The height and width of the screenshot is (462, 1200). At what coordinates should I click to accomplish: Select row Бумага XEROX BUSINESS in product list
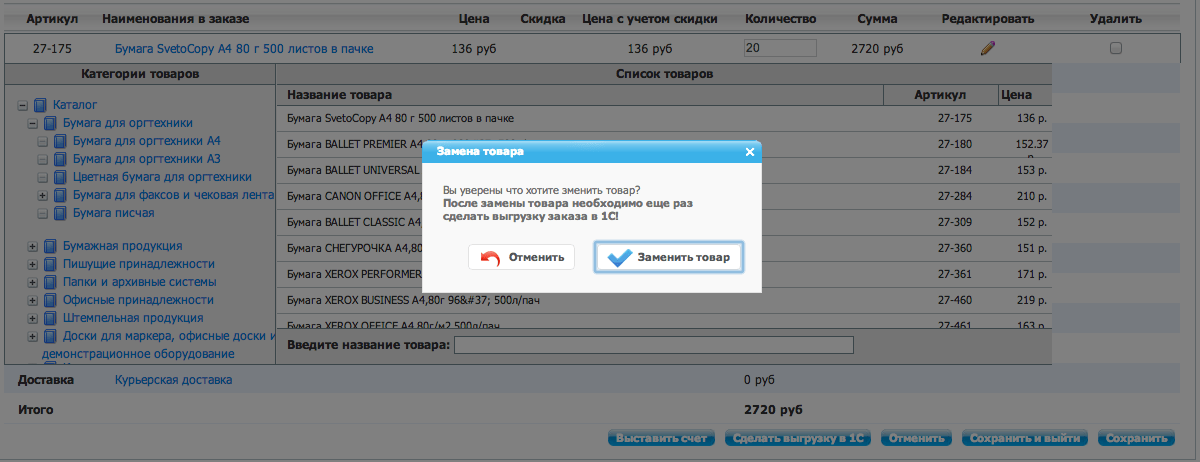pyautogui.click(x=664, y=300)
